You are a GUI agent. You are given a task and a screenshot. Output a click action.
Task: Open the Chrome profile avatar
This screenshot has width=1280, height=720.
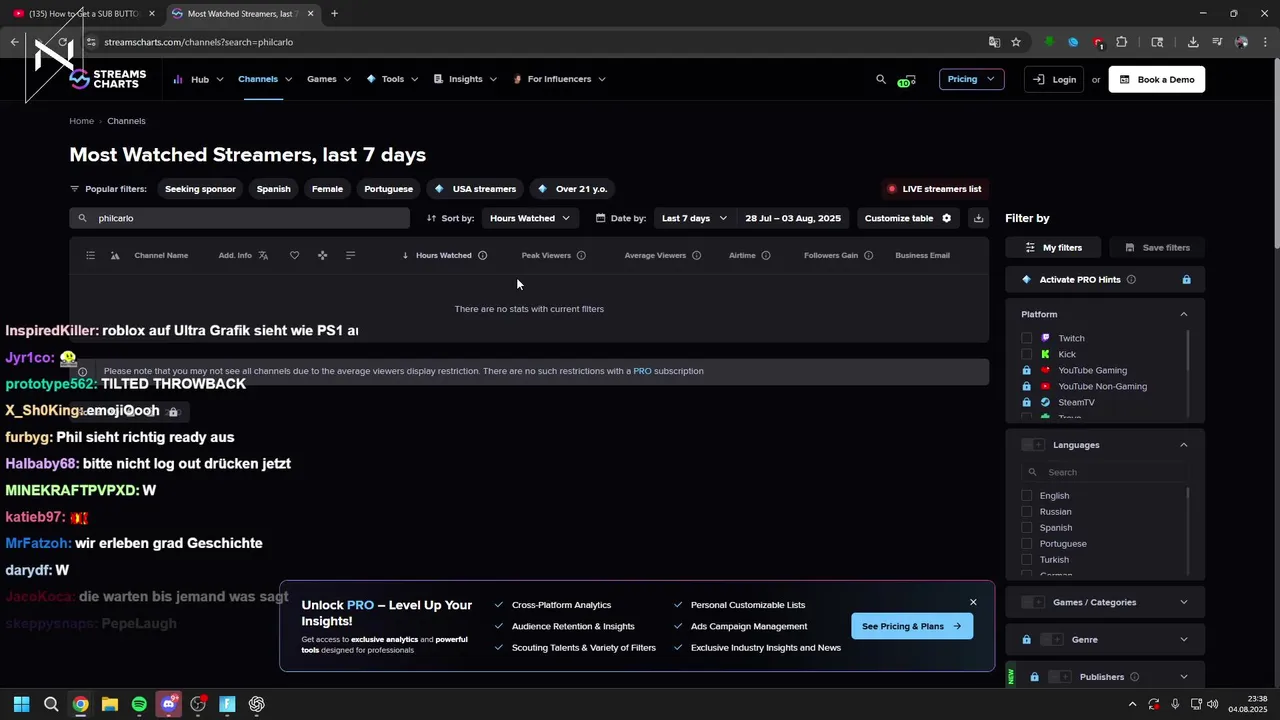pos(1241,42)
